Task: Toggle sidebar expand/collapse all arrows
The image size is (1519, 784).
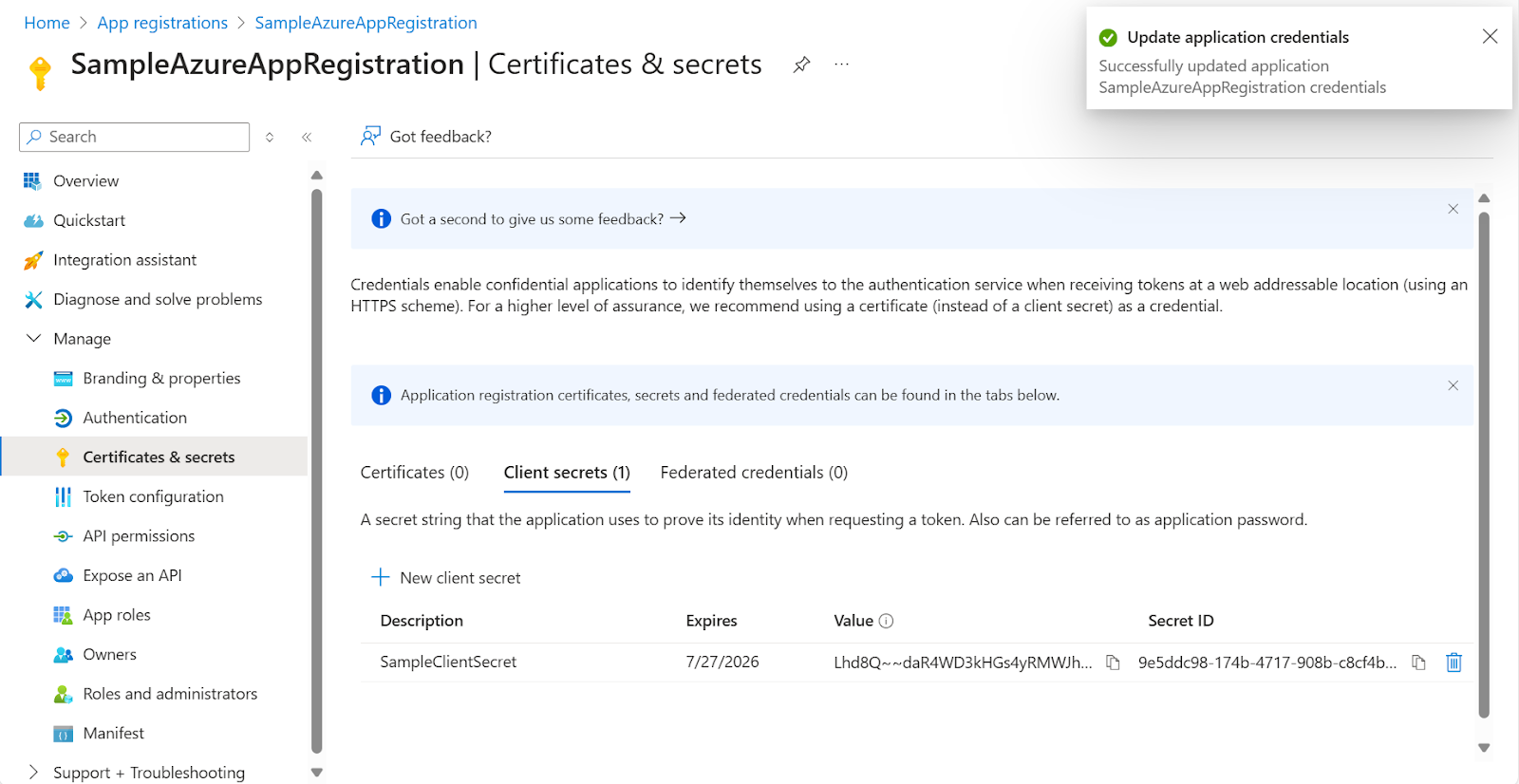Action: pyautogui.click(x=270, y=138)
